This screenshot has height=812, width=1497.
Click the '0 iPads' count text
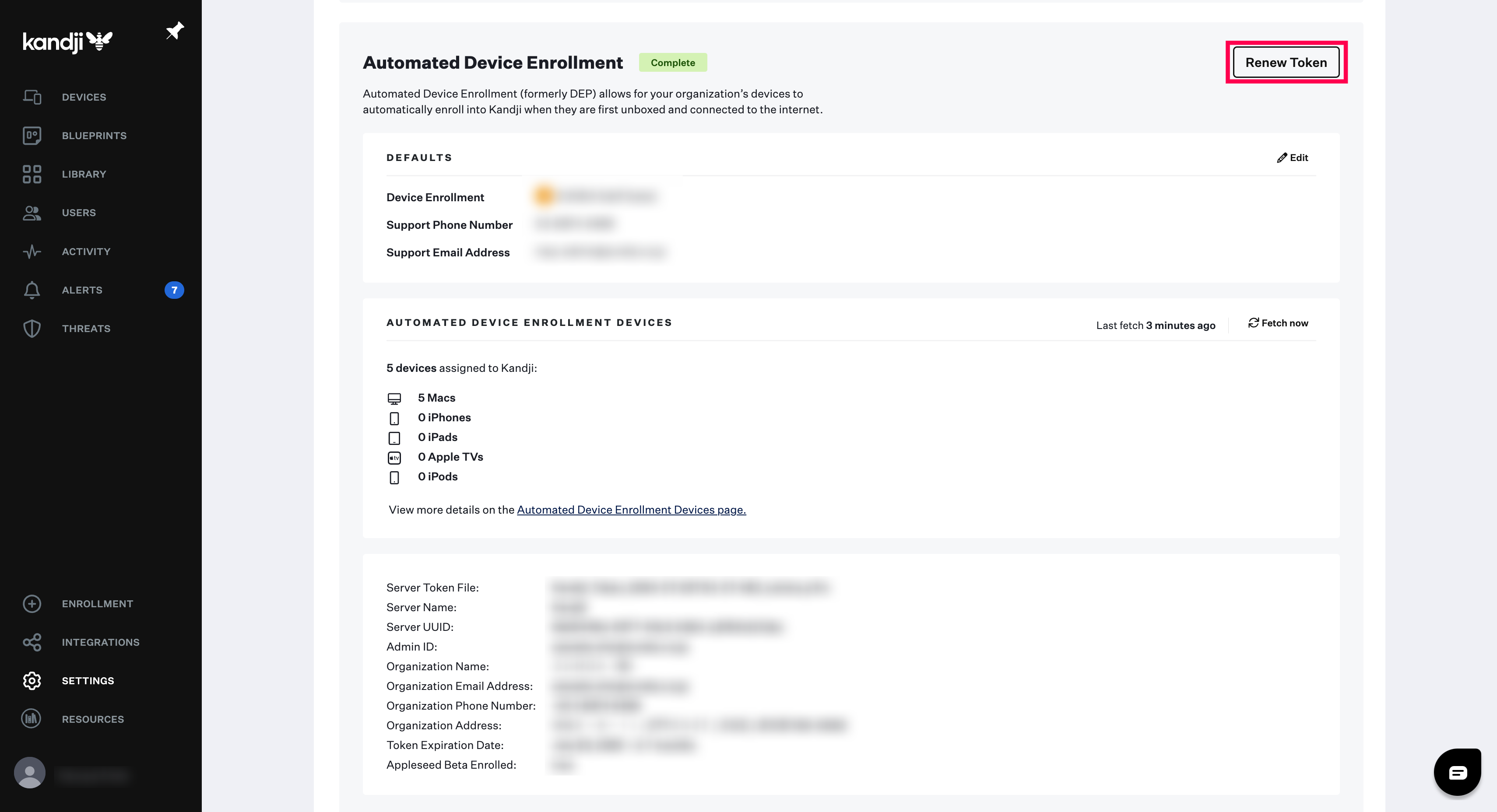(438, 437)
